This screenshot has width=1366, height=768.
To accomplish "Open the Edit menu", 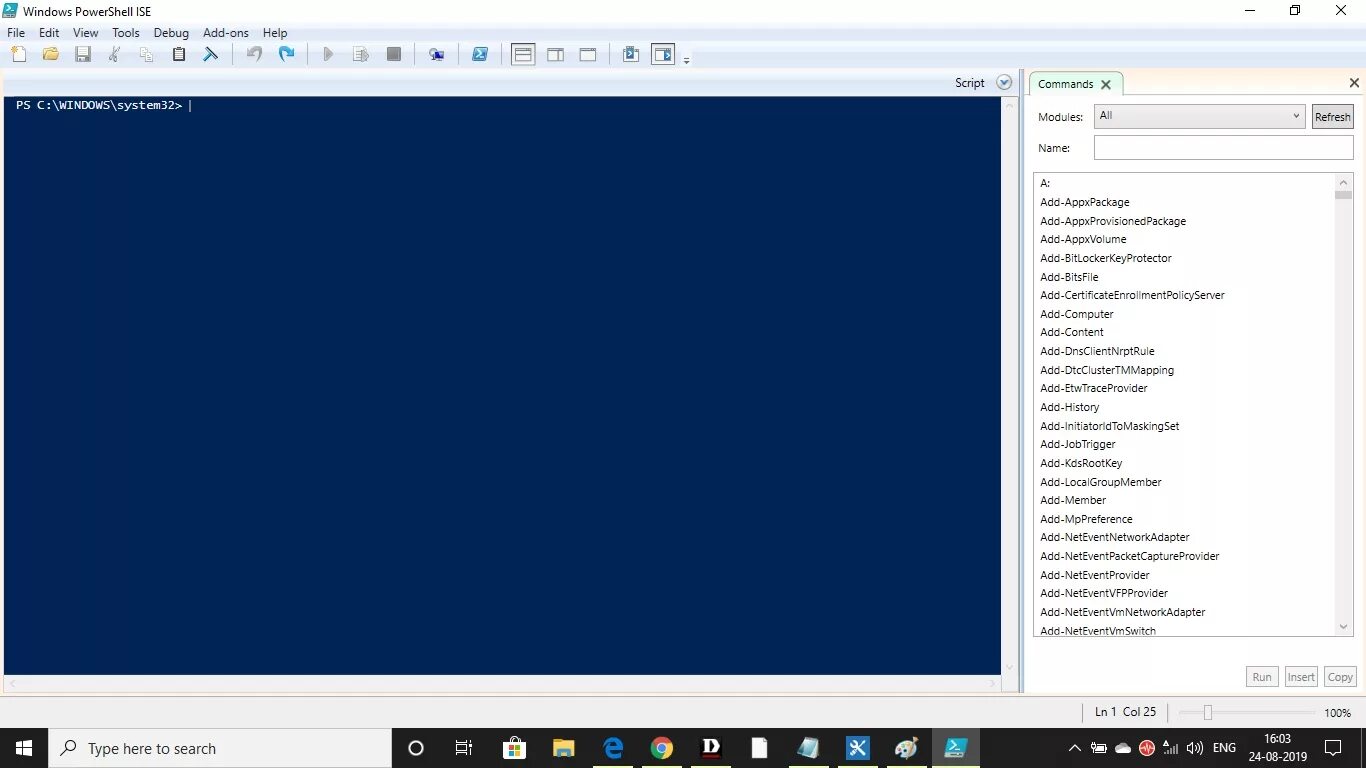I will pos(49,33).
